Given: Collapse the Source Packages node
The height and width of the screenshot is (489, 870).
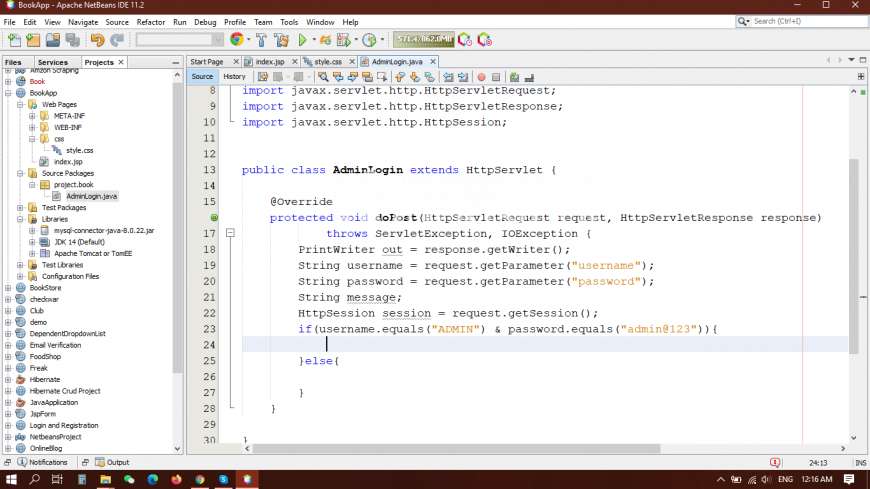Looking at the screenshot, I should coord(20,173).
